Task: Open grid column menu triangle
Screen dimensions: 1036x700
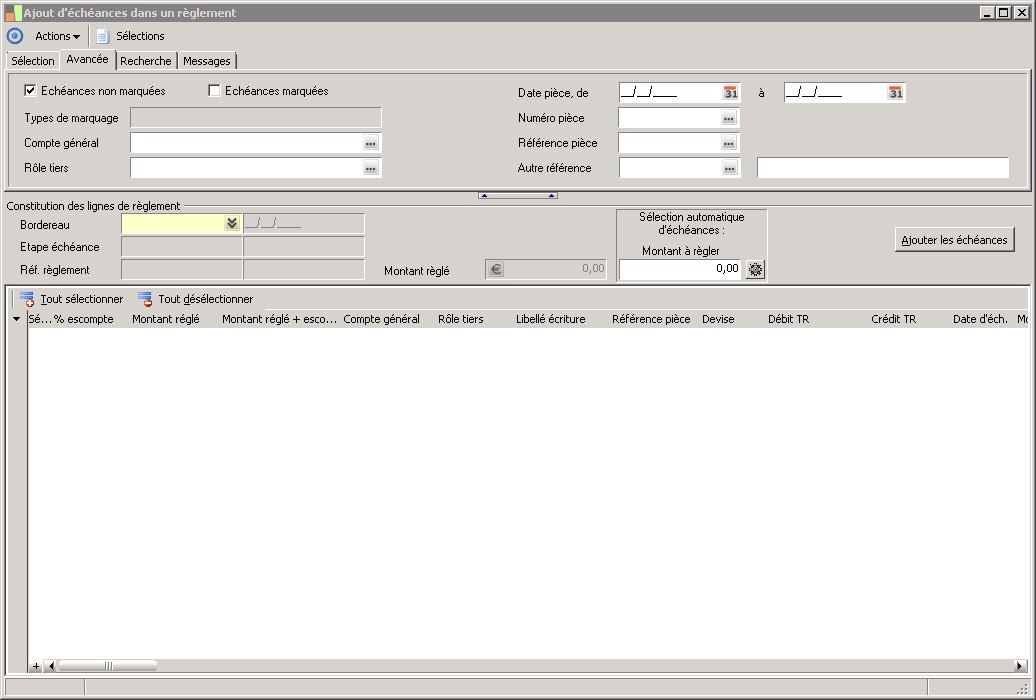Action: tap(17, 319)
